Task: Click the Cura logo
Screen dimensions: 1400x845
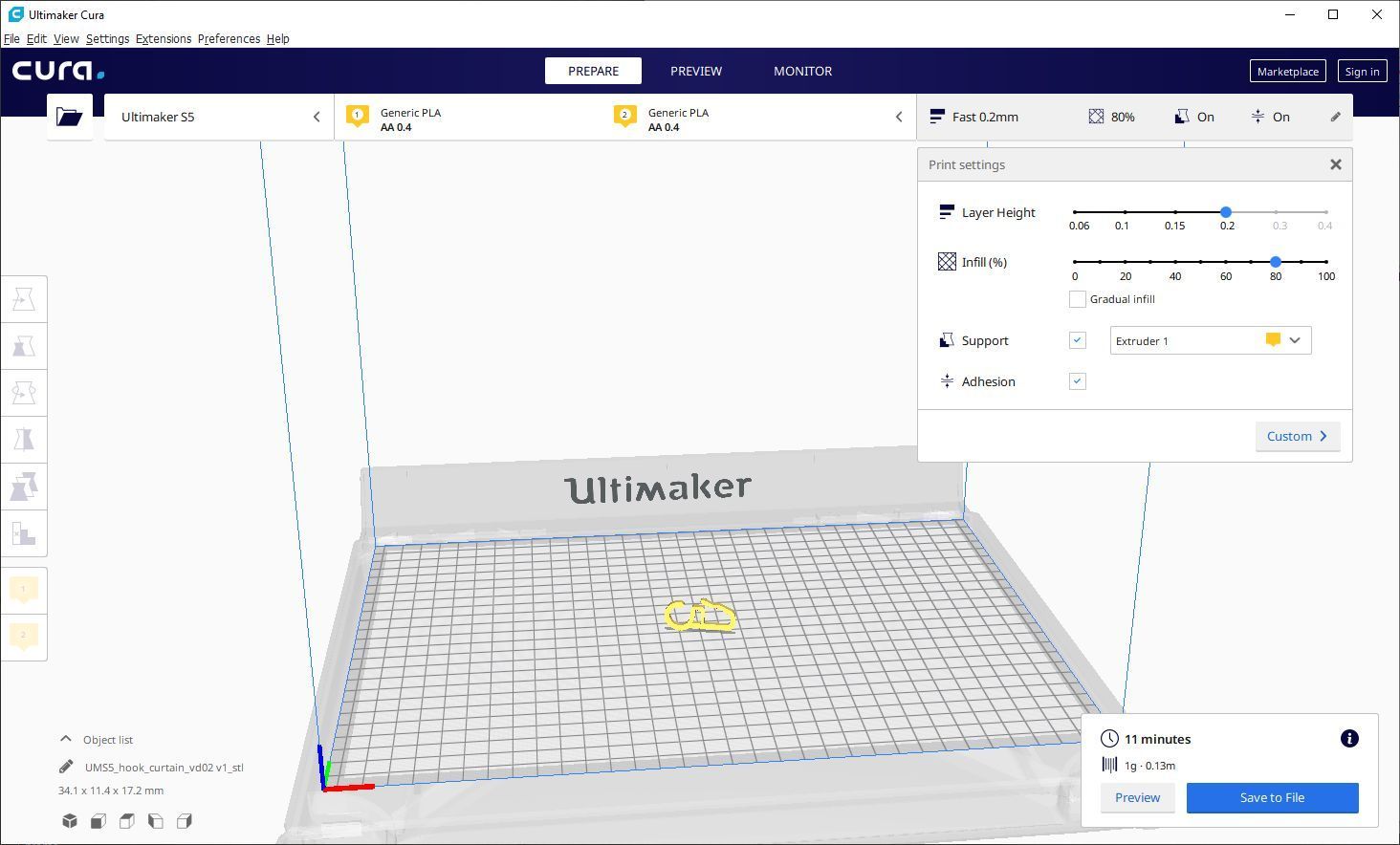Action: tap(58, 71)
